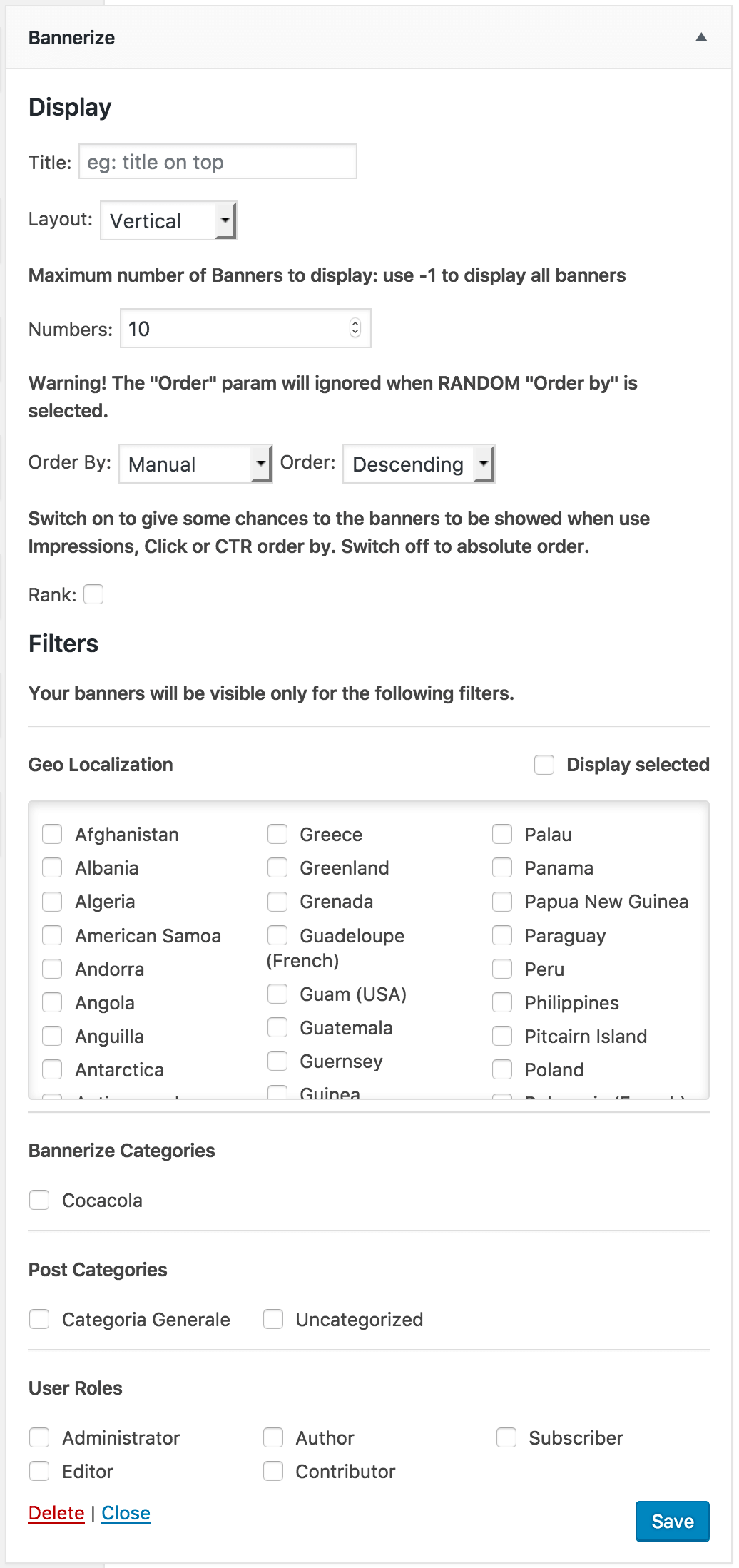Open the Order dropdown showing Descending
The height and width of the screenshot is (1568, 739).
[419, 464]
